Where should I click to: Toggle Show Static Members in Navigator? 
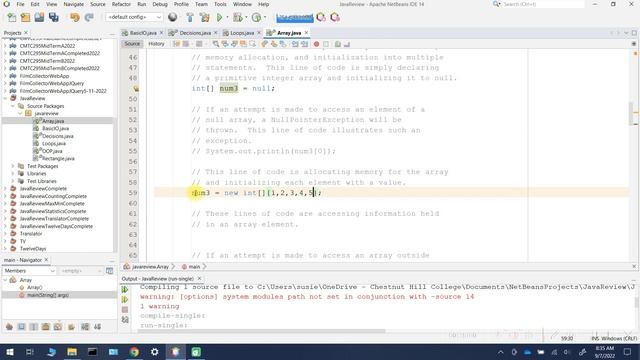[34, 327]
